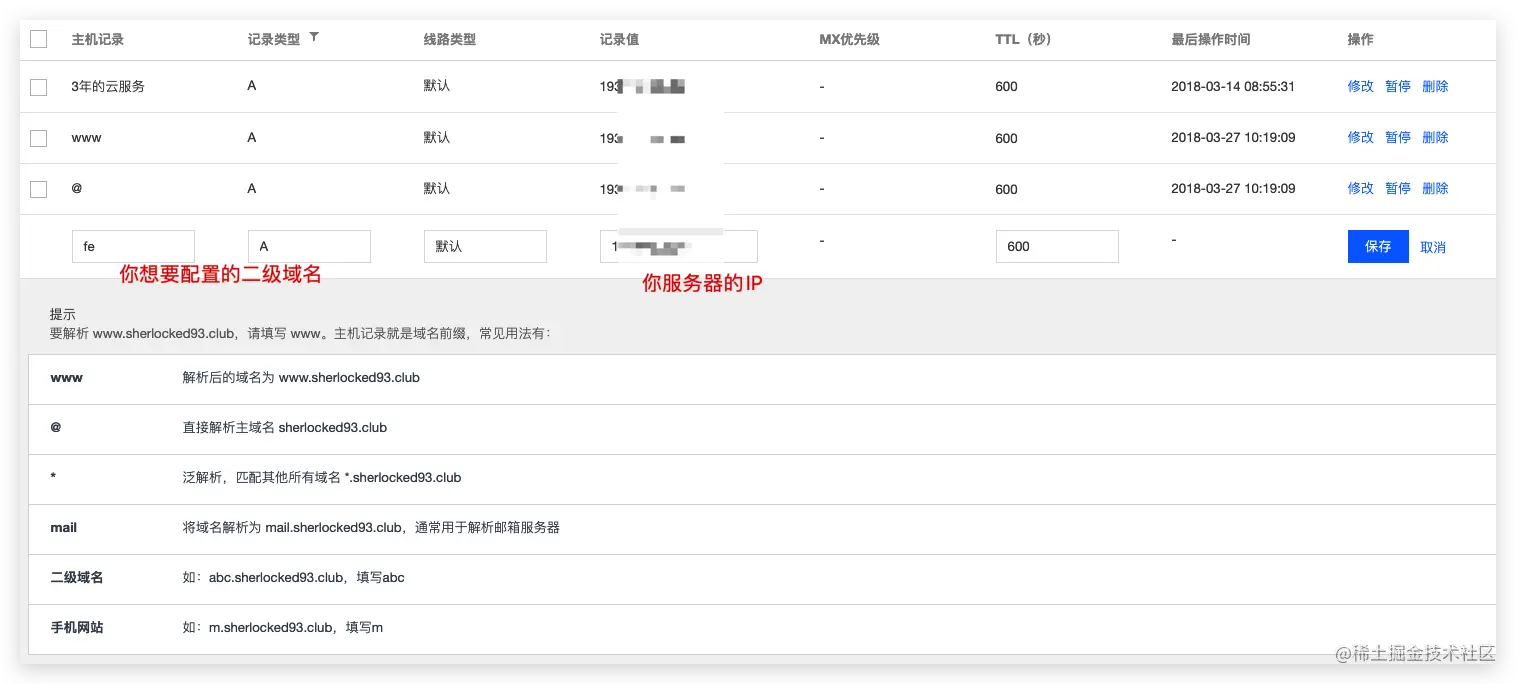The width and height of the screenshot is (1516, 684).
Task: Click the TTL（秒） column header
Action: [1023, 39]
